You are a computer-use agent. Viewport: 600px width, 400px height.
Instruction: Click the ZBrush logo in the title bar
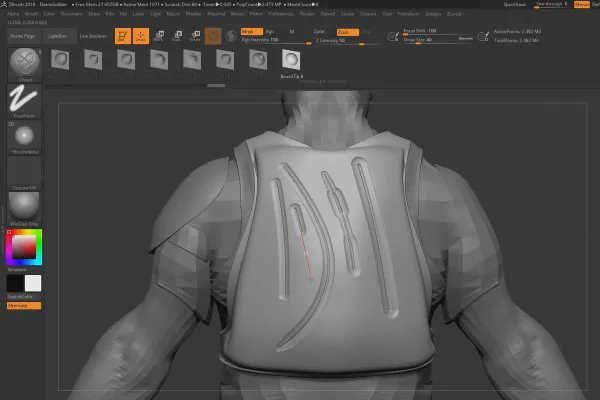pyautogui.click(x=3, y=4)
